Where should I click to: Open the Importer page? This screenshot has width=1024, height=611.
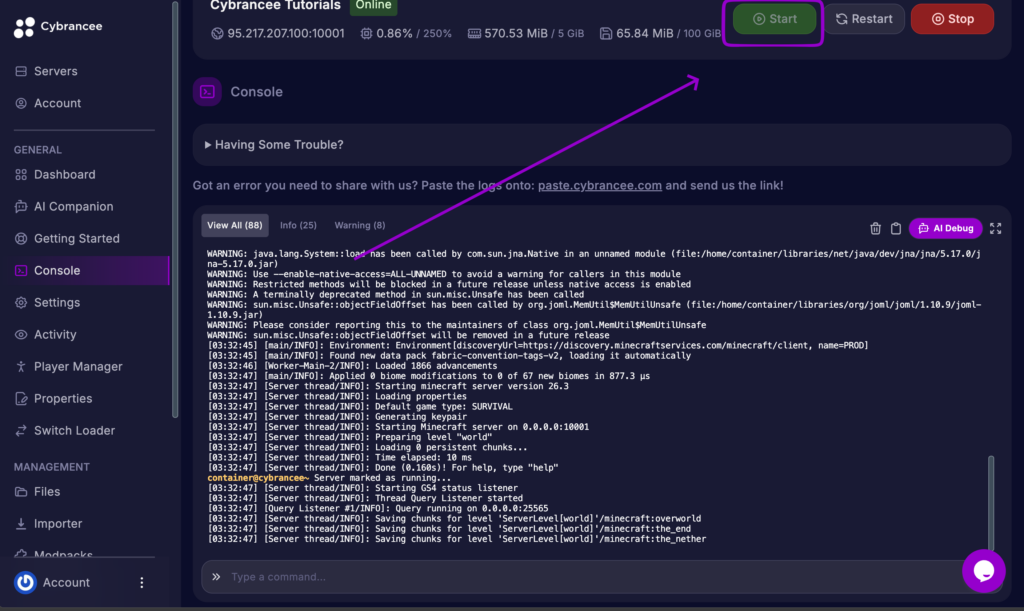click(57, 524)
